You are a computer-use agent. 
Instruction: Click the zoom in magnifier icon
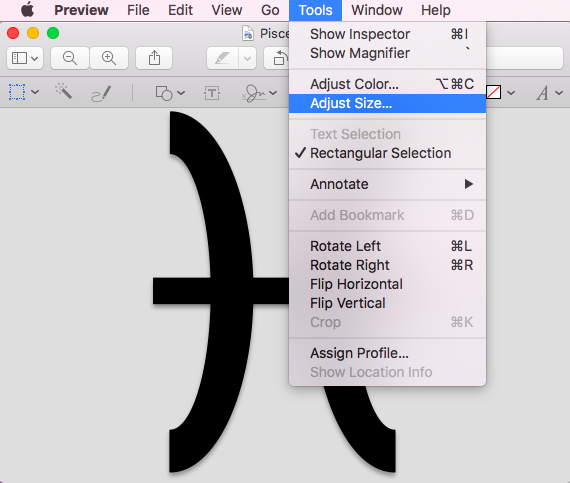[109, 58]
